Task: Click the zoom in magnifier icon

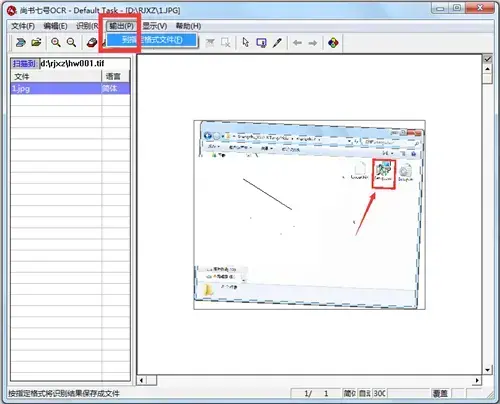Action: (x=56, y=42)
